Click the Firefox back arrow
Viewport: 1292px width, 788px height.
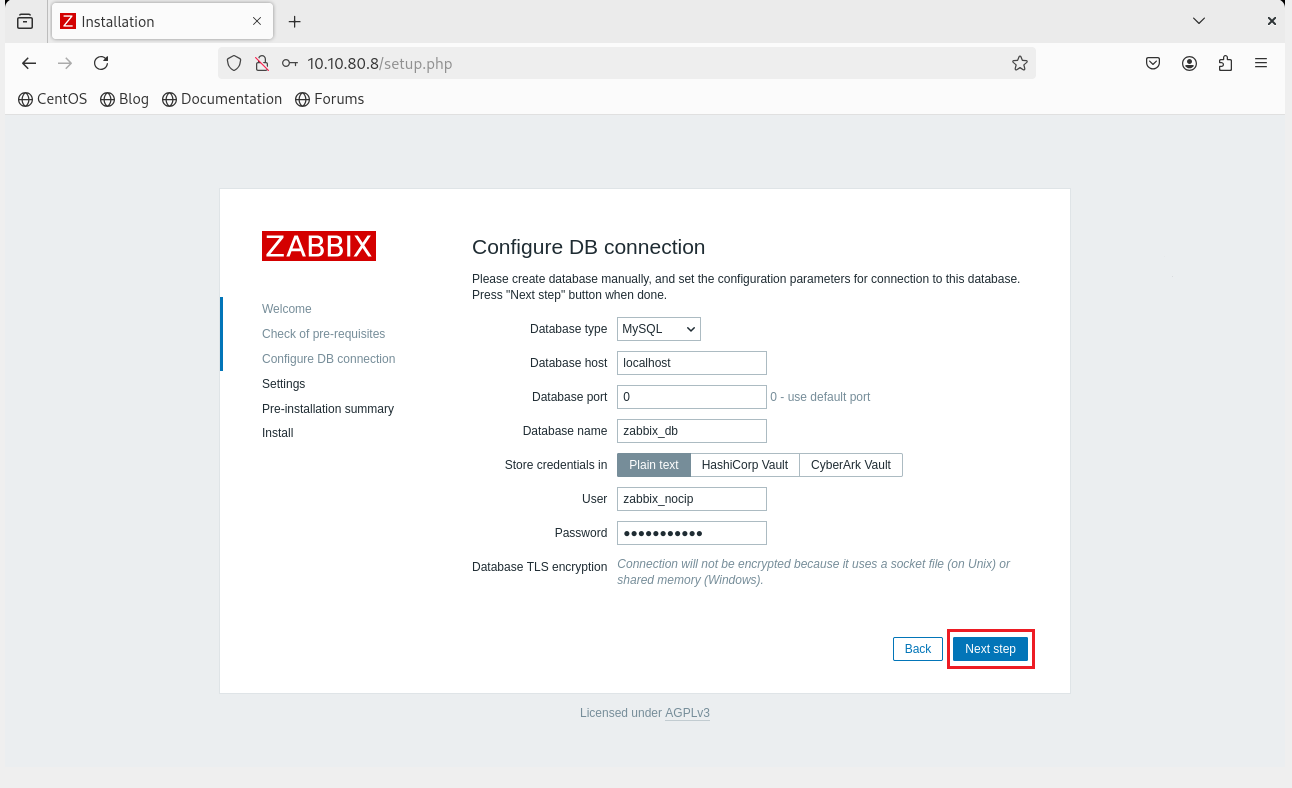point(29,63)
